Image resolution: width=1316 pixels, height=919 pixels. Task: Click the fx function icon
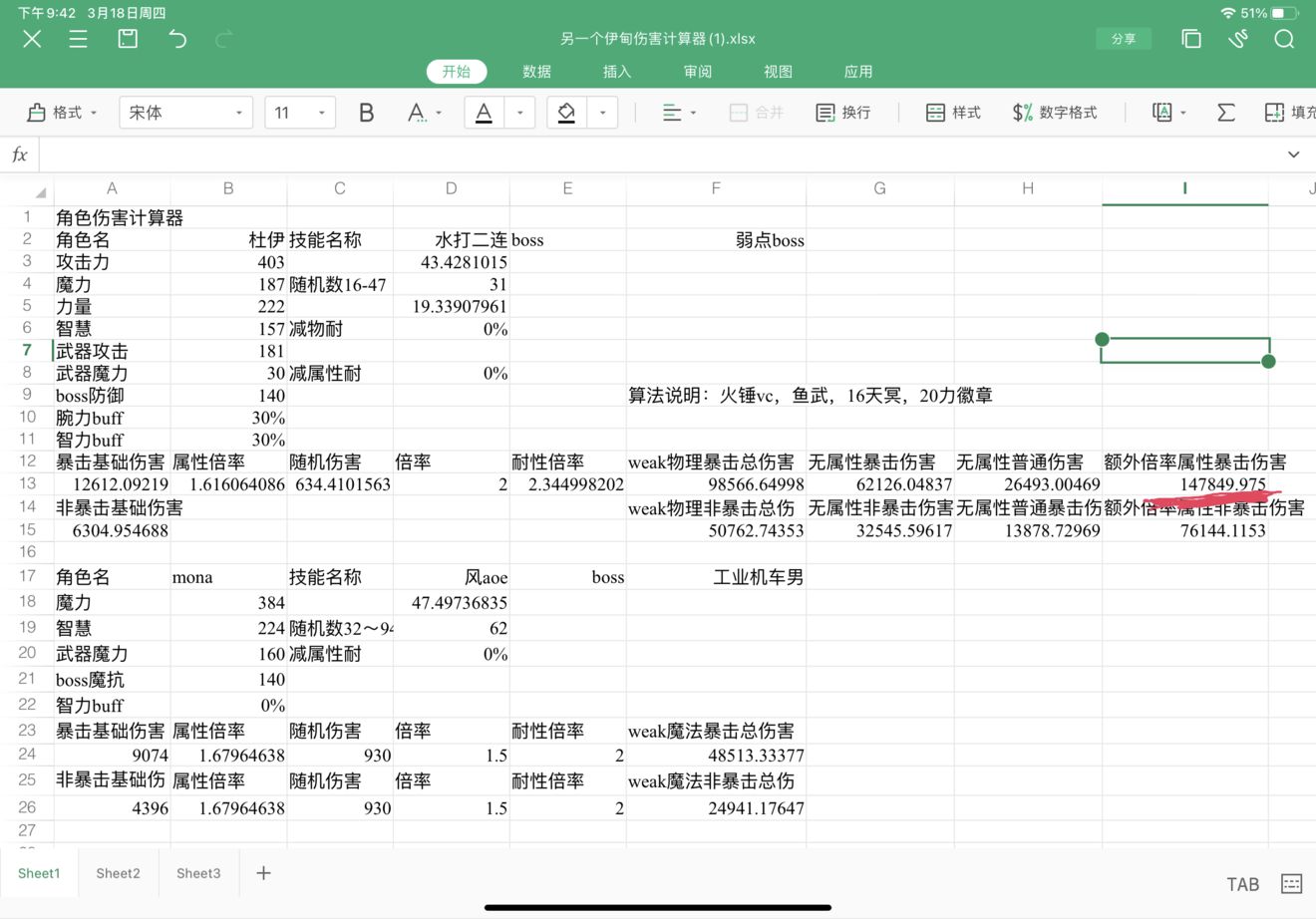pyautogui.click(x=19, y=154)
